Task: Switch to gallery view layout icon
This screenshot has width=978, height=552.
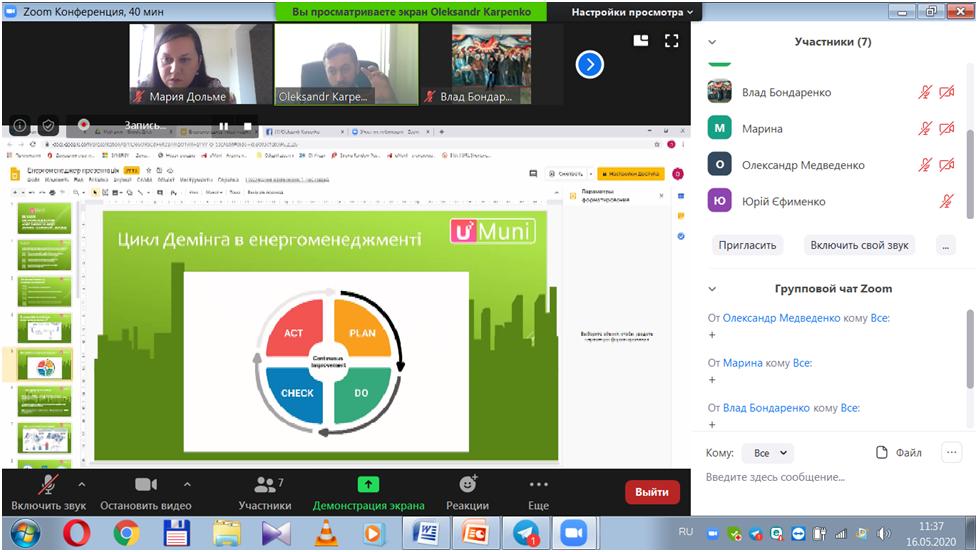Action: (x=641, y=41)
